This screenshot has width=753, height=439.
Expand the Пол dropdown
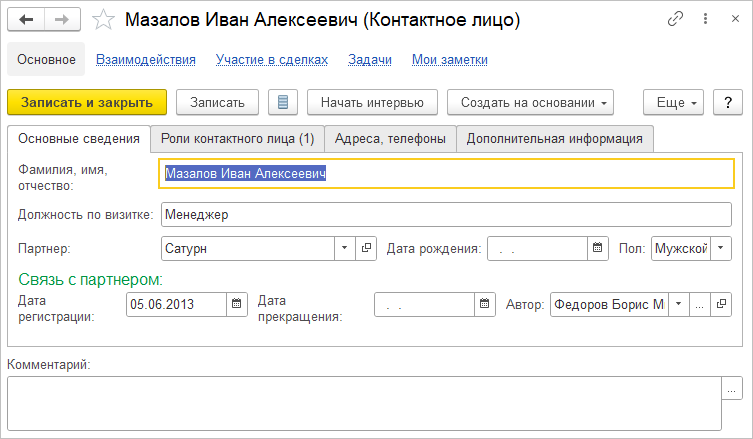pos(722,248)
